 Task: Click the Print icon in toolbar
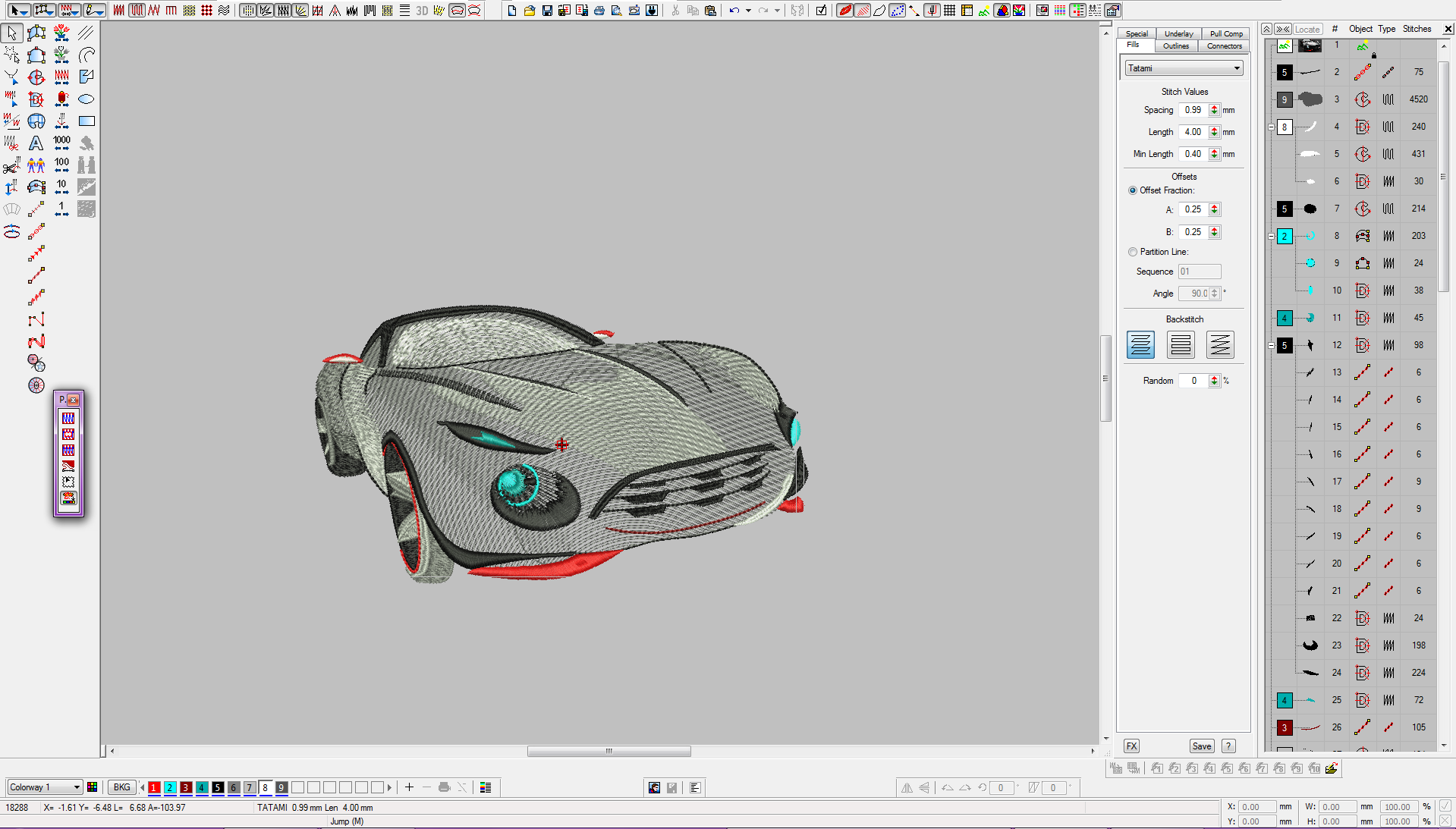599,11
